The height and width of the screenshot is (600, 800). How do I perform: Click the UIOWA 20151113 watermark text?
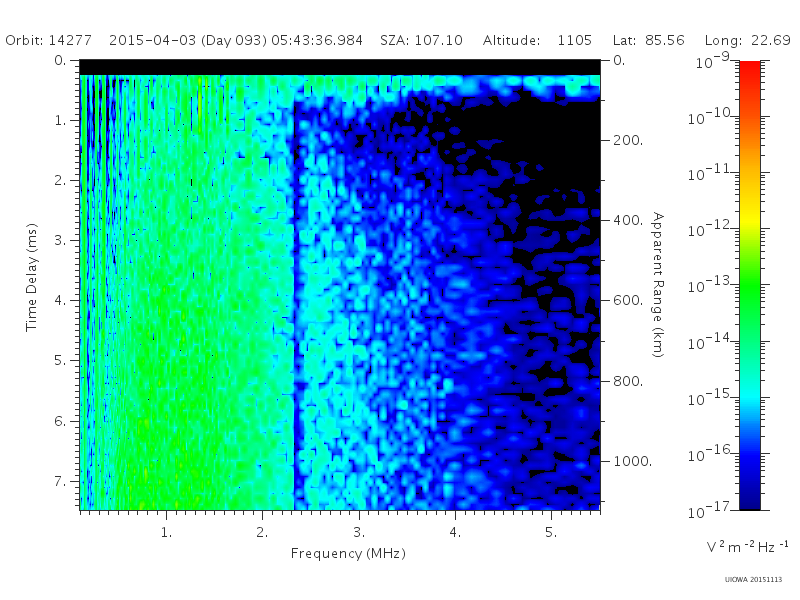click(753, 580)
